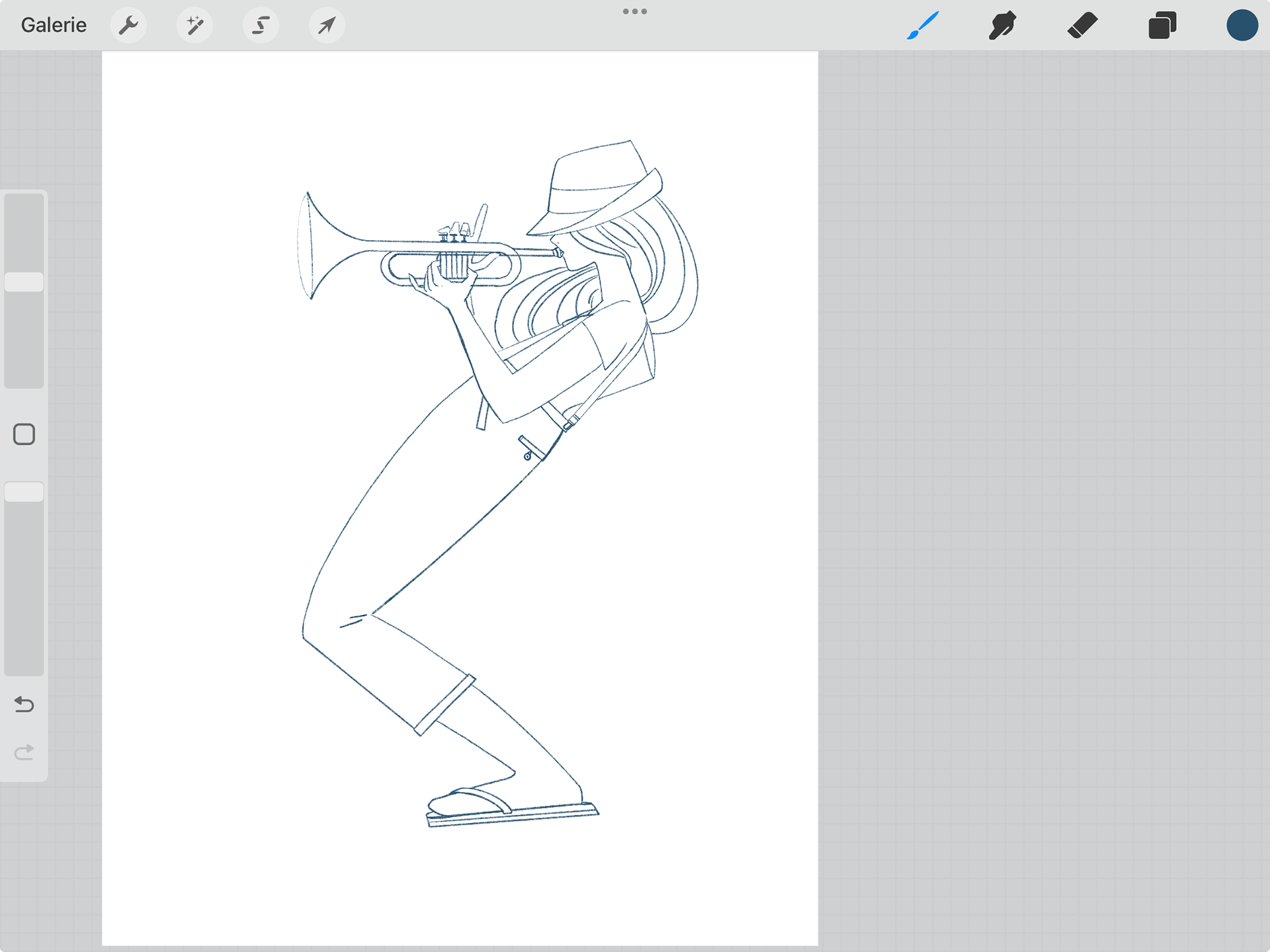The width and height of the screenshot is (1270, 952).
Task: Open the Layers panel
Action: click(1162, 26)
